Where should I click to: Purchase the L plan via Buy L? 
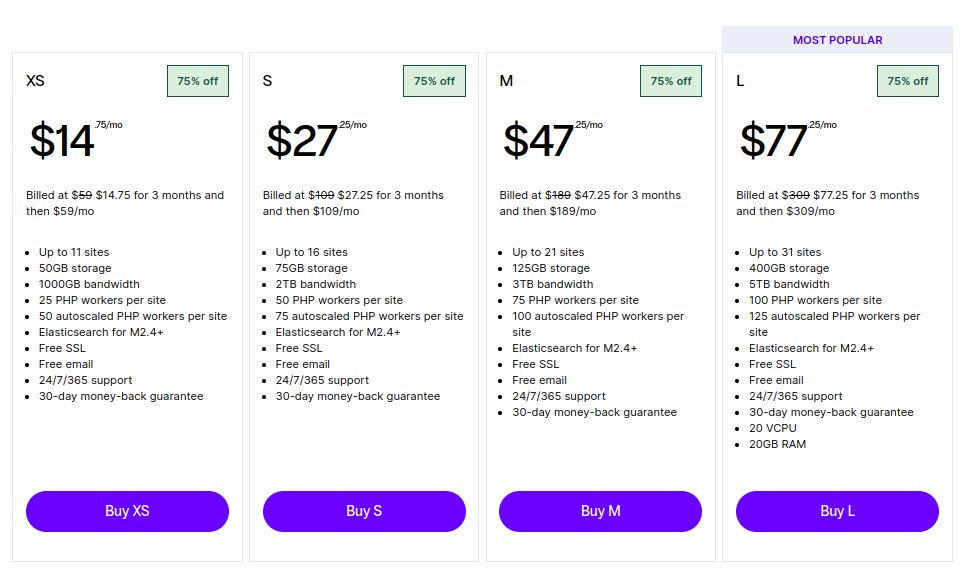[x=837, y=511]
